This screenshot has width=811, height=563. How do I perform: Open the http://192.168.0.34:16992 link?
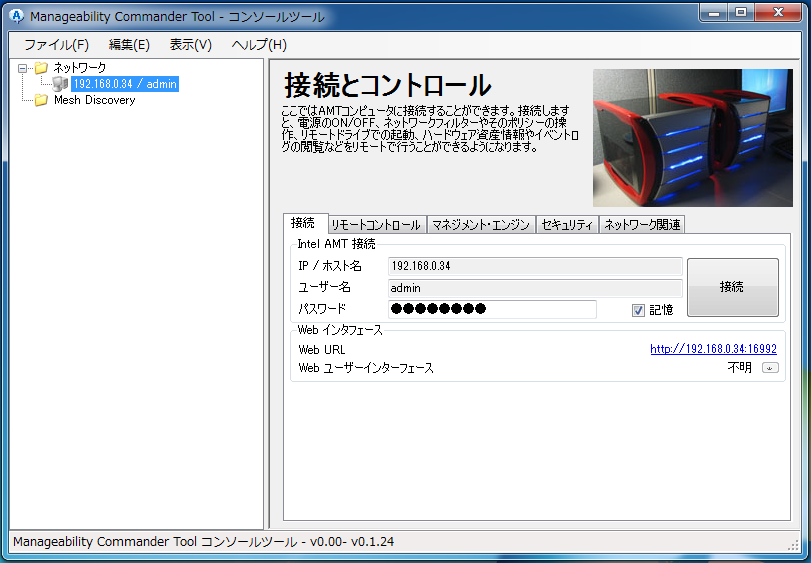click(x=713, y=349)
